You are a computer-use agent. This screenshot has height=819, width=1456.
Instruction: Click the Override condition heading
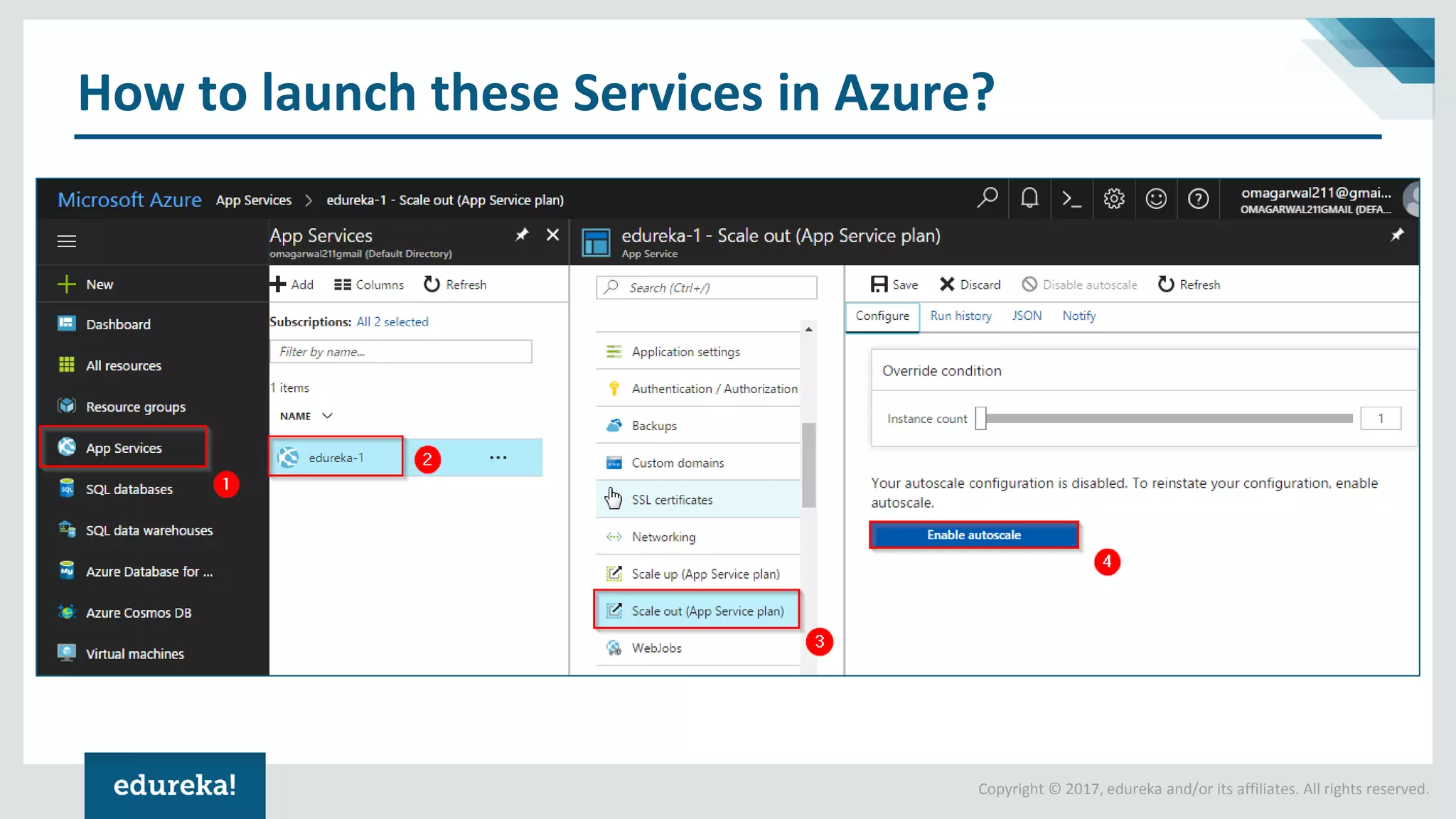(x=941, y=370)
